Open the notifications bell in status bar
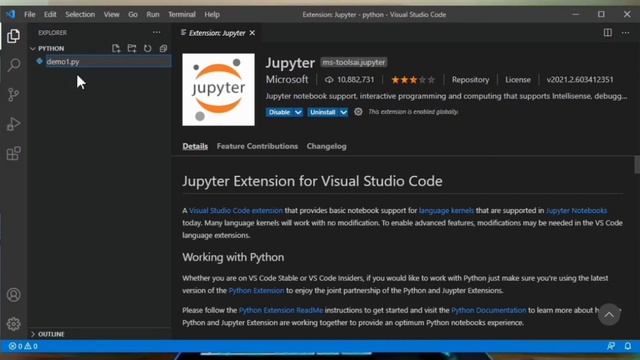640x360 pixels. (x=628, y=346)
